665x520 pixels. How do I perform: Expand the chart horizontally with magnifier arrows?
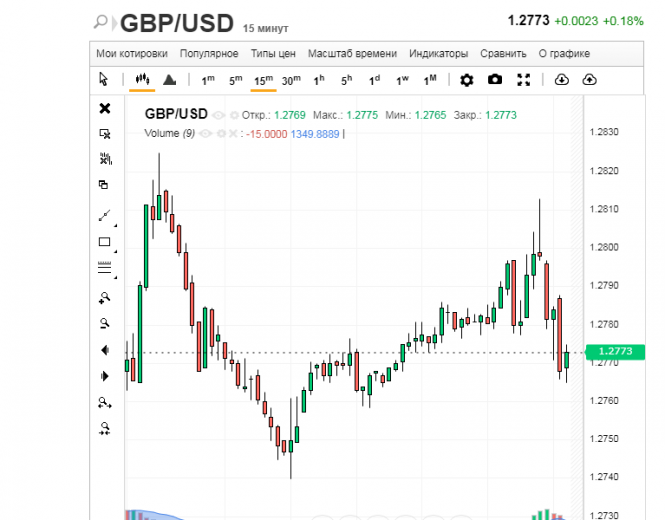coord(105,403)
